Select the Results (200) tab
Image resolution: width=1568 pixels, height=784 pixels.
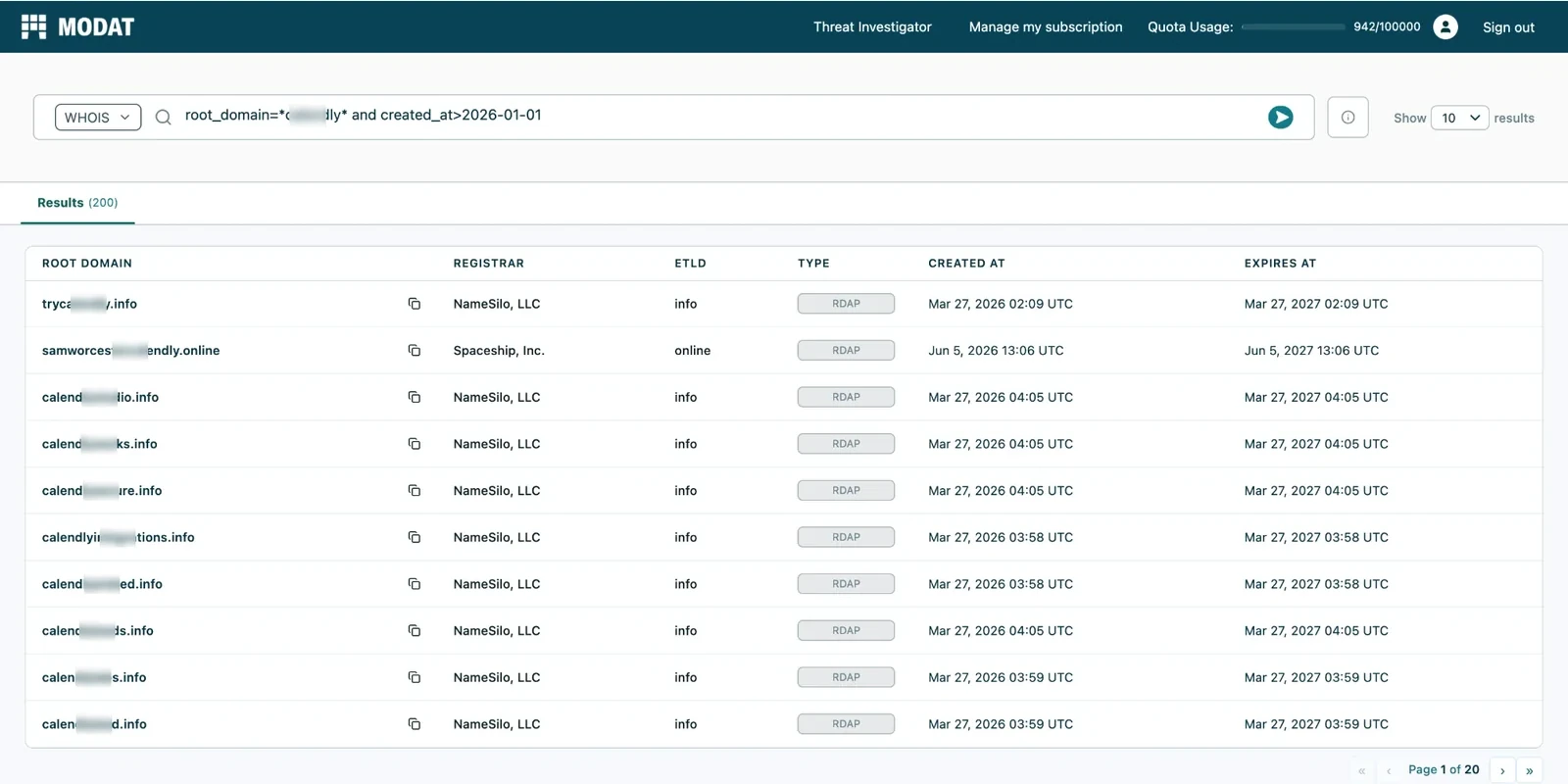point(77,203)
